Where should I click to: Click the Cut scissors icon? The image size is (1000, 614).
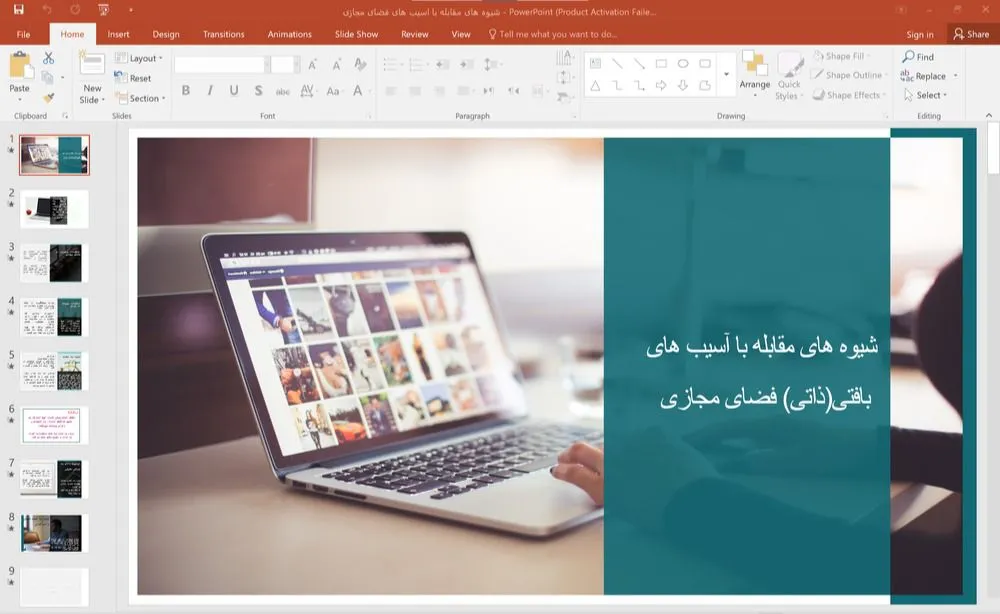click(x=48, y=59)
